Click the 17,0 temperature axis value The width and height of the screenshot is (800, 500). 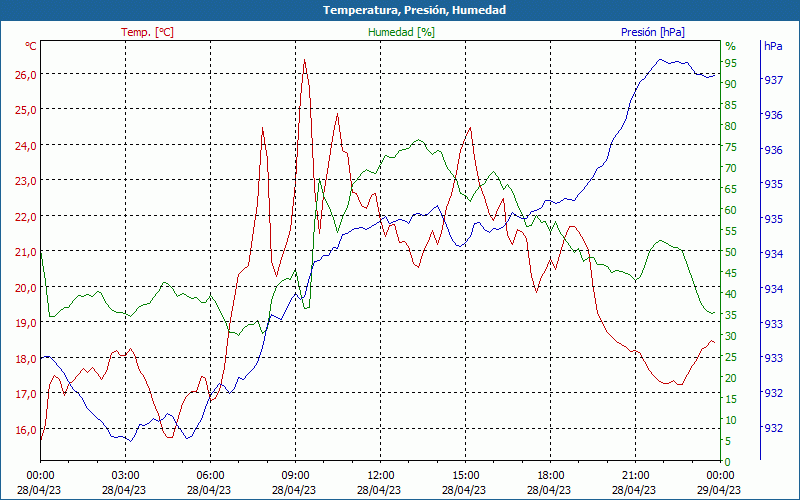27,394
